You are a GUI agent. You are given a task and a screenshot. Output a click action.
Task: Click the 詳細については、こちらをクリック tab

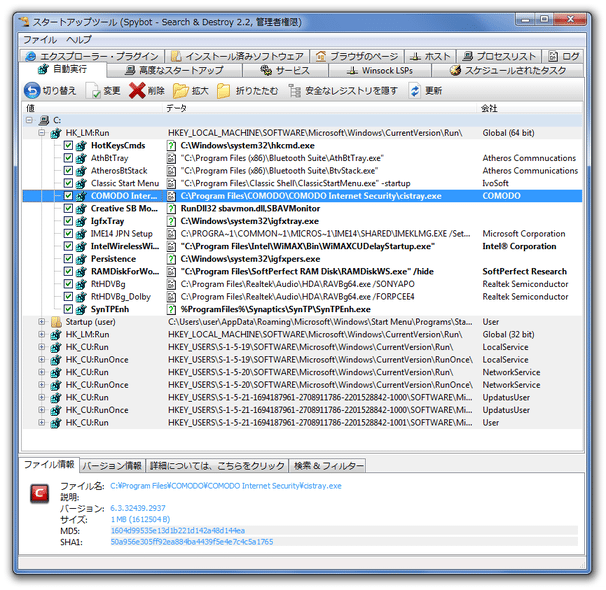pos(217,466)
